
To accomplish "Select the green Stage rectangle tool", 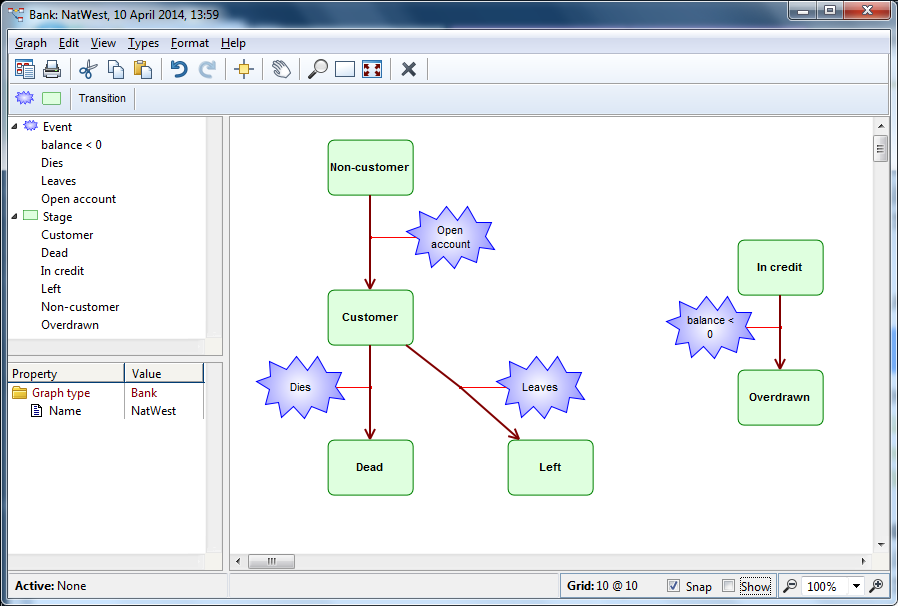I will [x=51, y=98].
